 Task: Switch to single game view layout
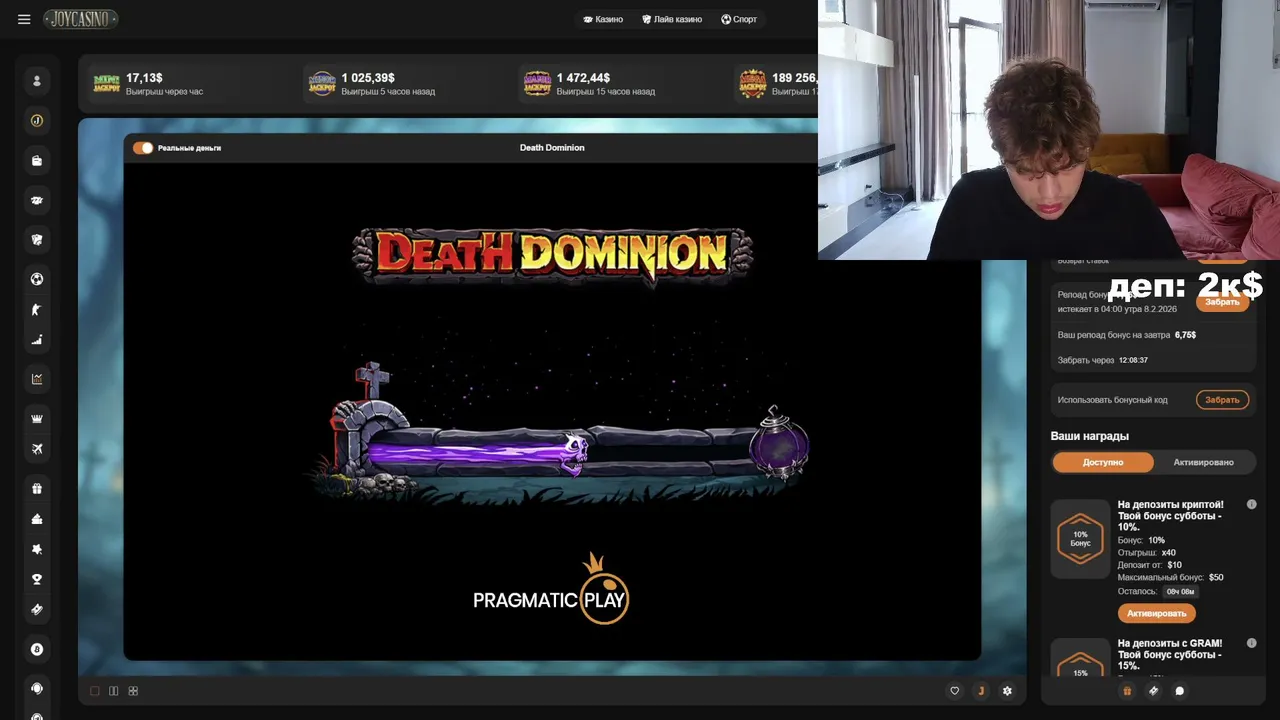95,691
